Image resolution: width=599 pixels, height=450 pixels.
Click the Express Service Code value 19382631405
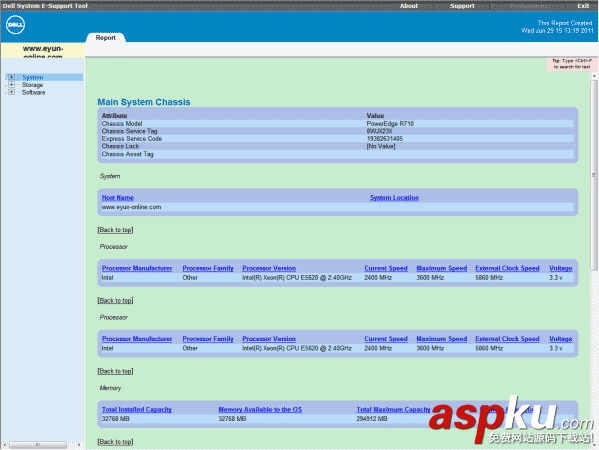pos(385,139)
